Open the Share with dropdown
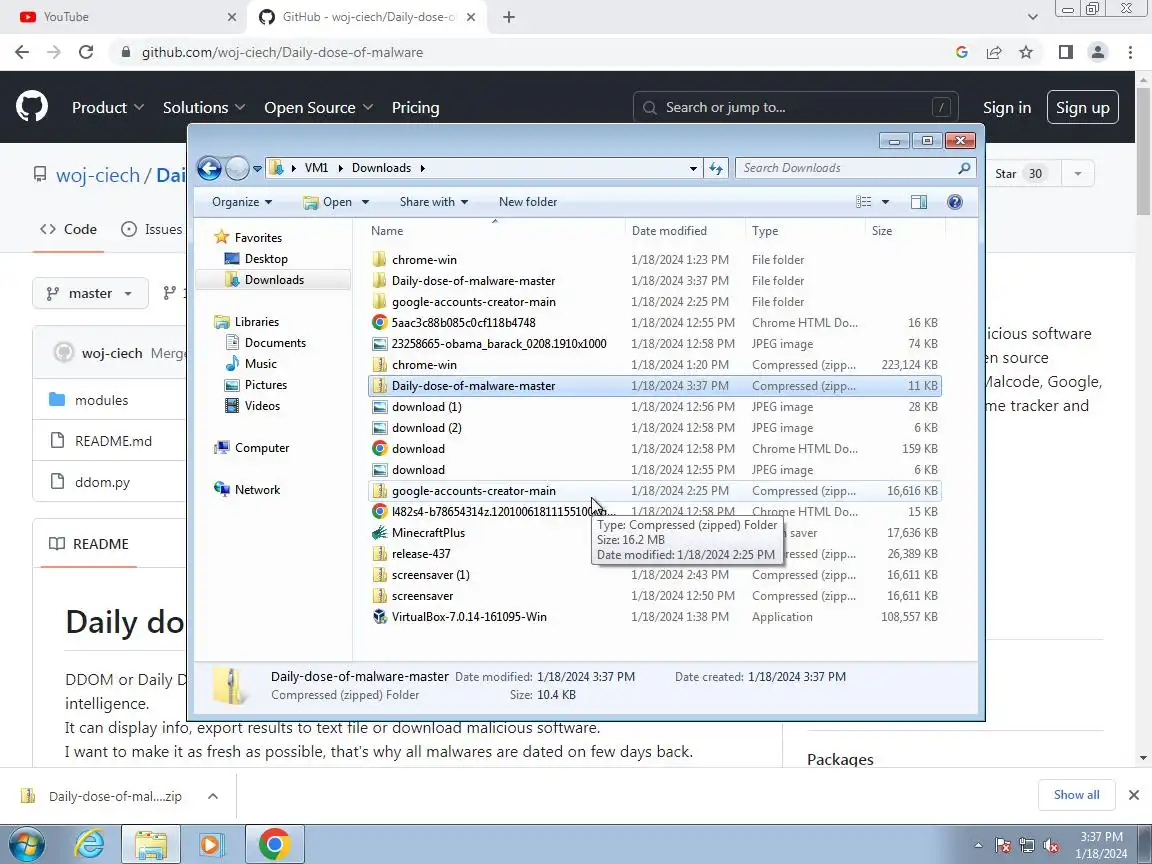Viewport: 1152px width, 864px height. click(x=433, y=202)
